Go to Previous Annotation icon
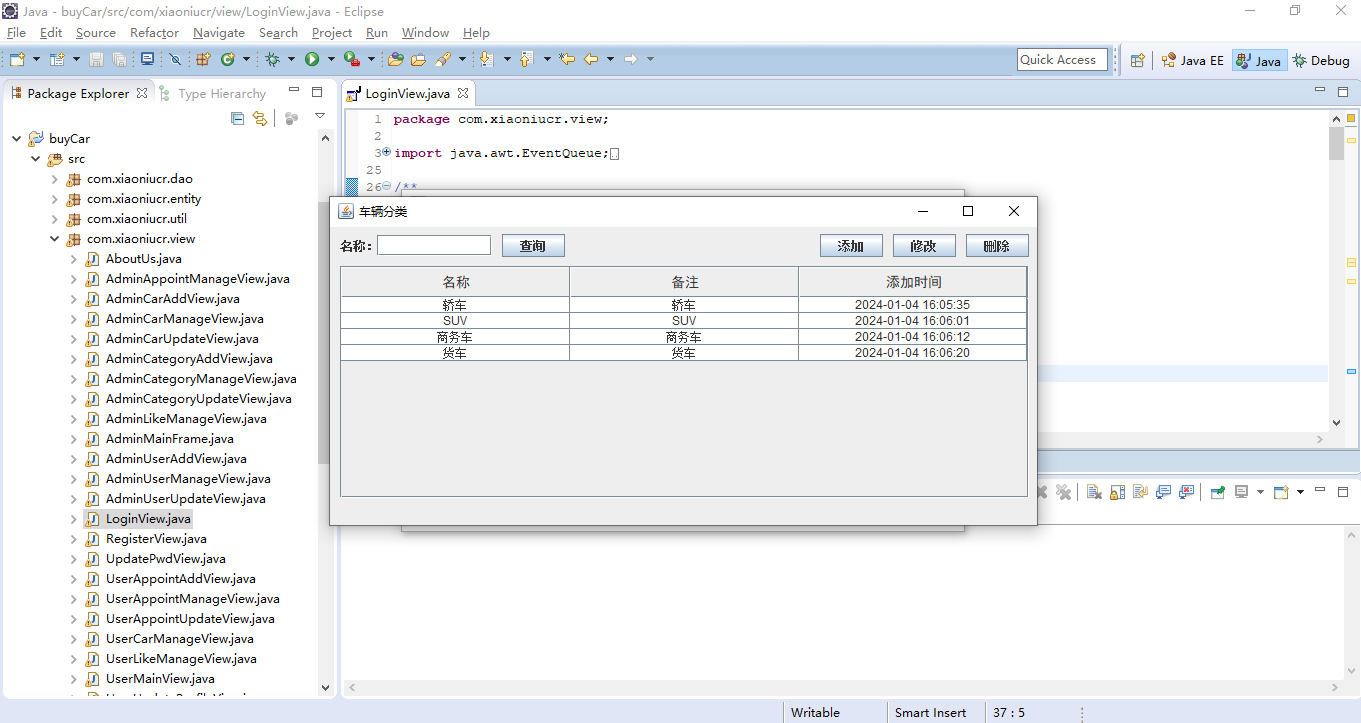 [526, 59]
